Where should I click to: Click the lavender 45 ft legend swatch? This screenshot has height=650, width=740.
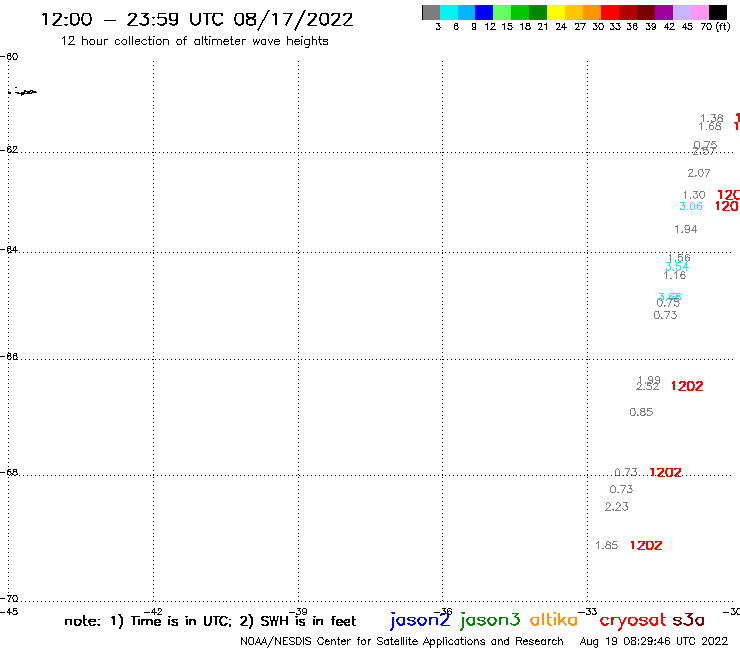click(x=681, y=12)
